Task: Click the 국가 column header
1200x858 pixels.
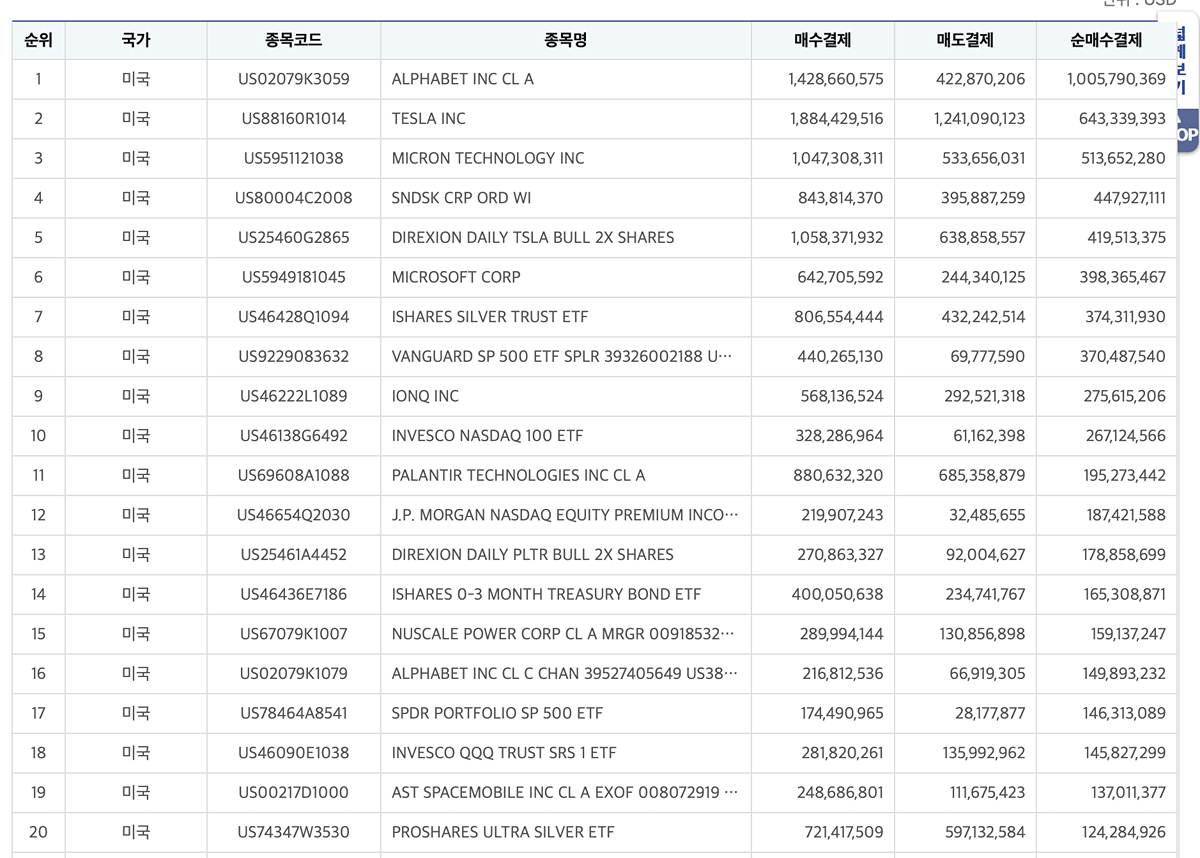Action: click(x=135, y=41)
